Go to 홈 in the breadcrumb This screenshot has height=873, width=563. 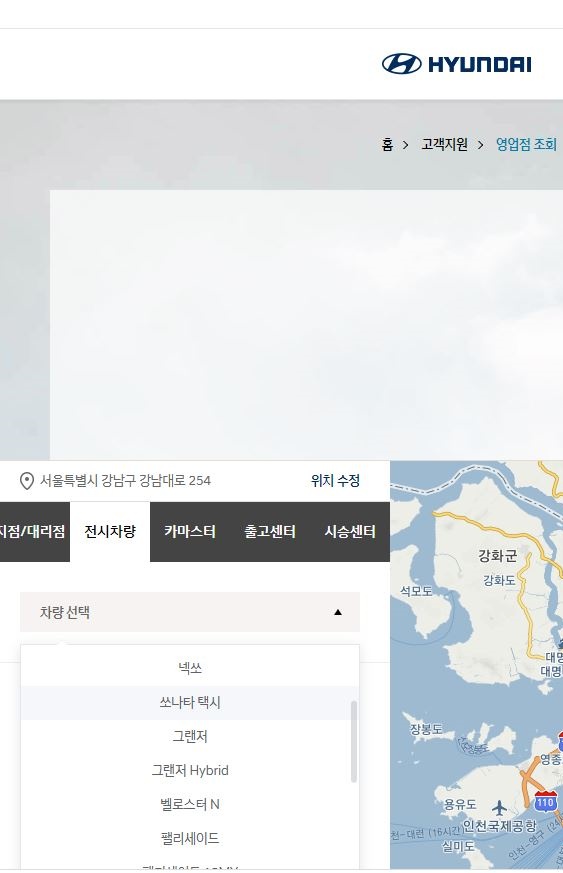(387, 145)
